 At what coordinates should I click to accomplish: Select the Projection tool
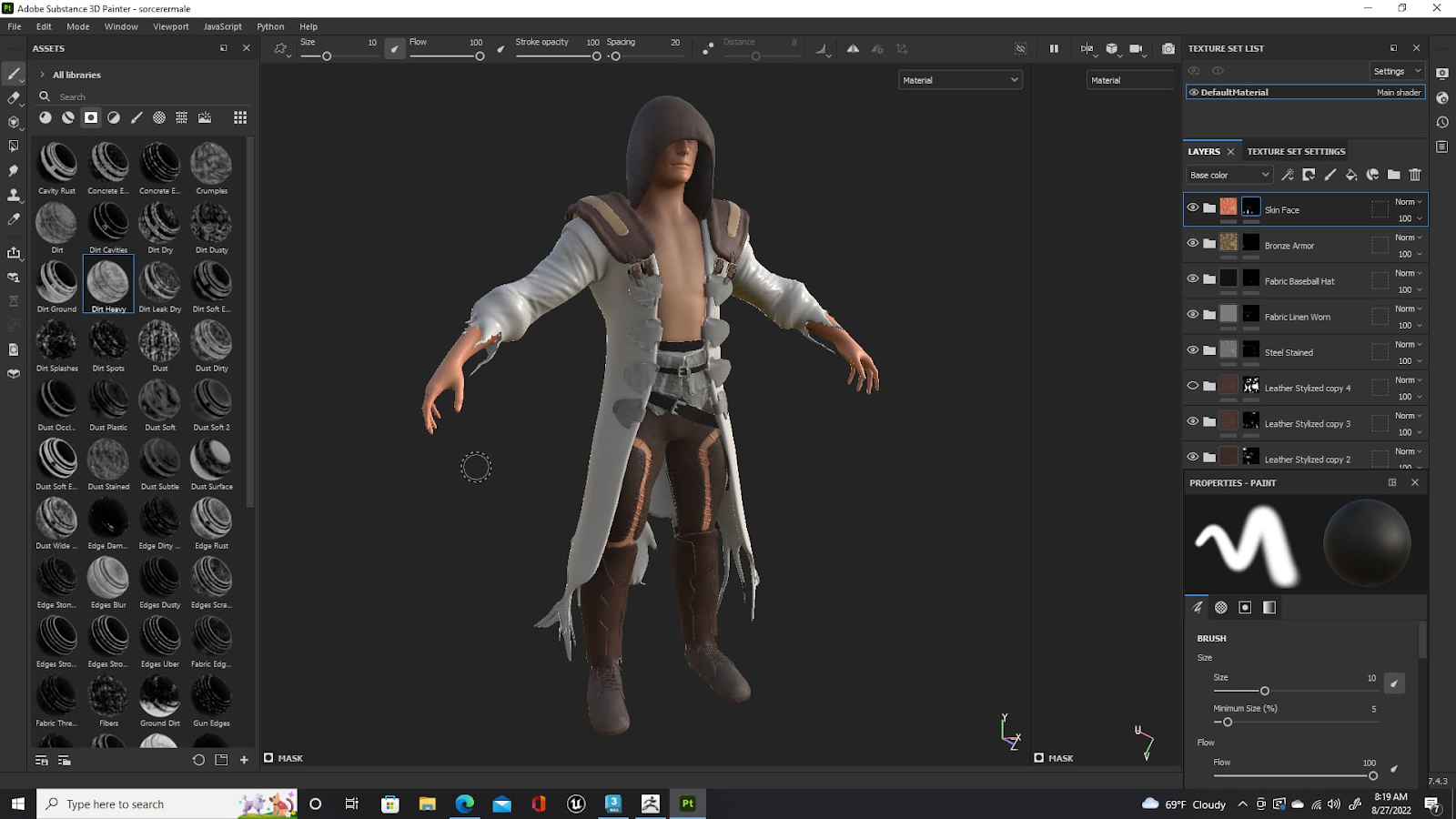[x=14, y=122]
